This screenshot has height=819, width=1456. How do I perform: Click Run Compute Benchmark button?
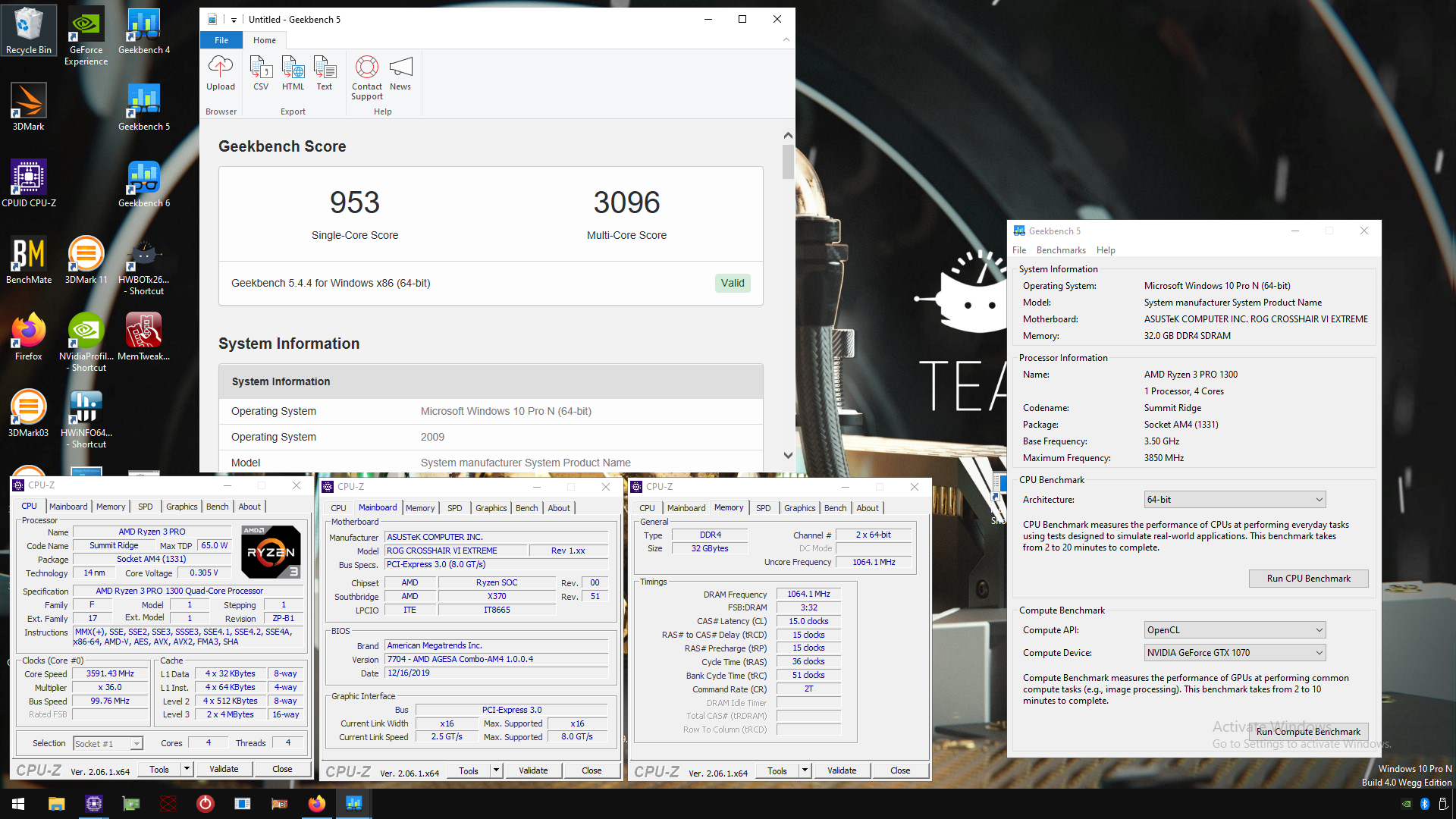tap(1309, 732)
